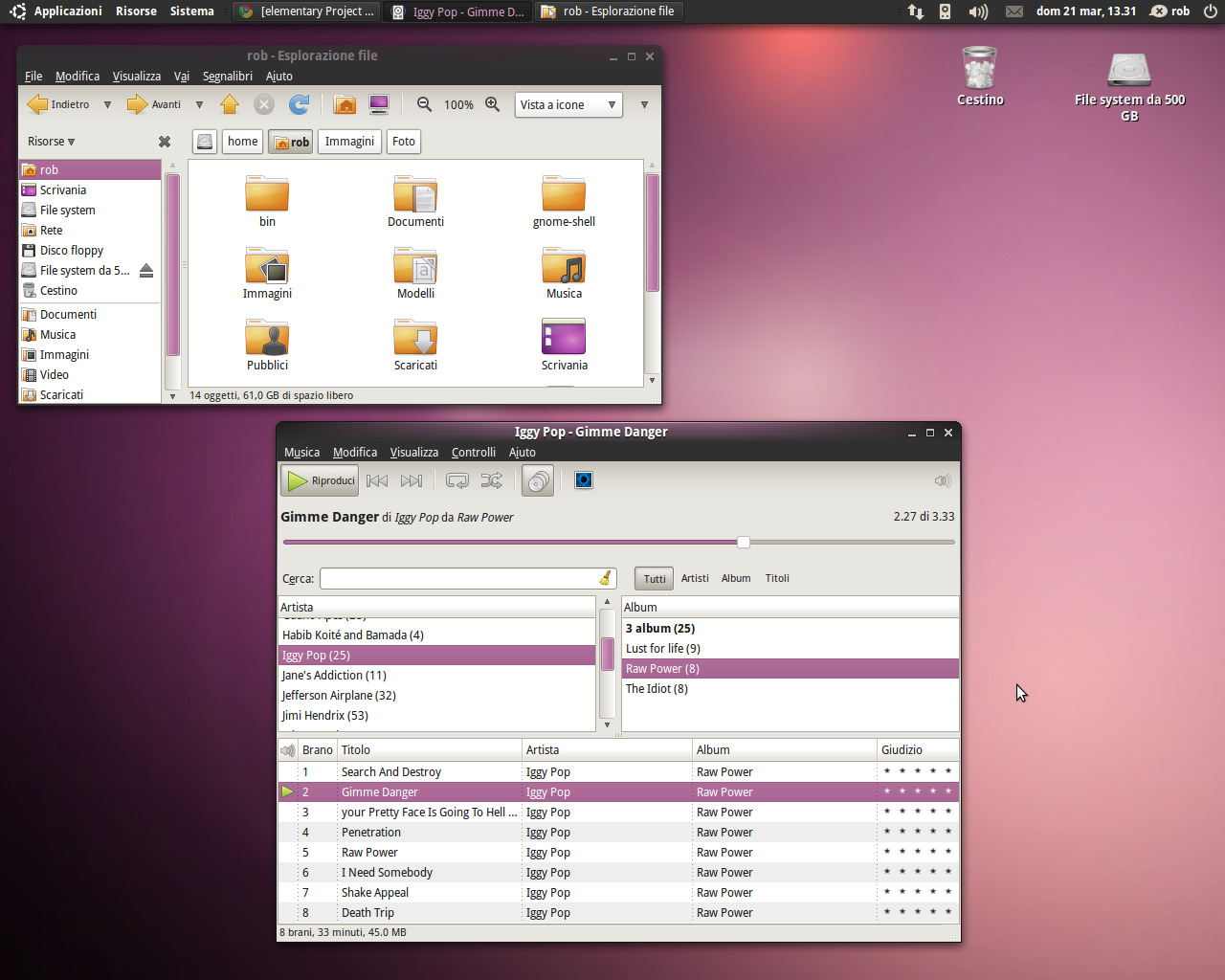Toggle repeat mode in Rhythmbox toolbar
The width and height of the screenshot is (1225, 980).
click(457, 480)
